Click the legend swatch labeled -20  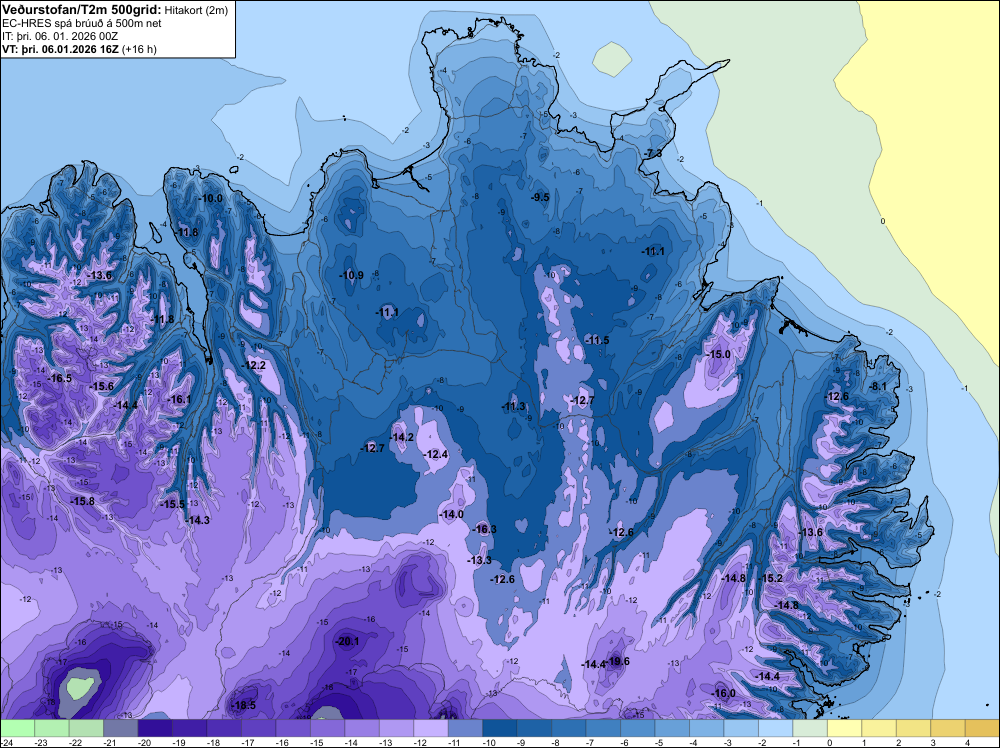pyautogui.click(x=155, y=728)
